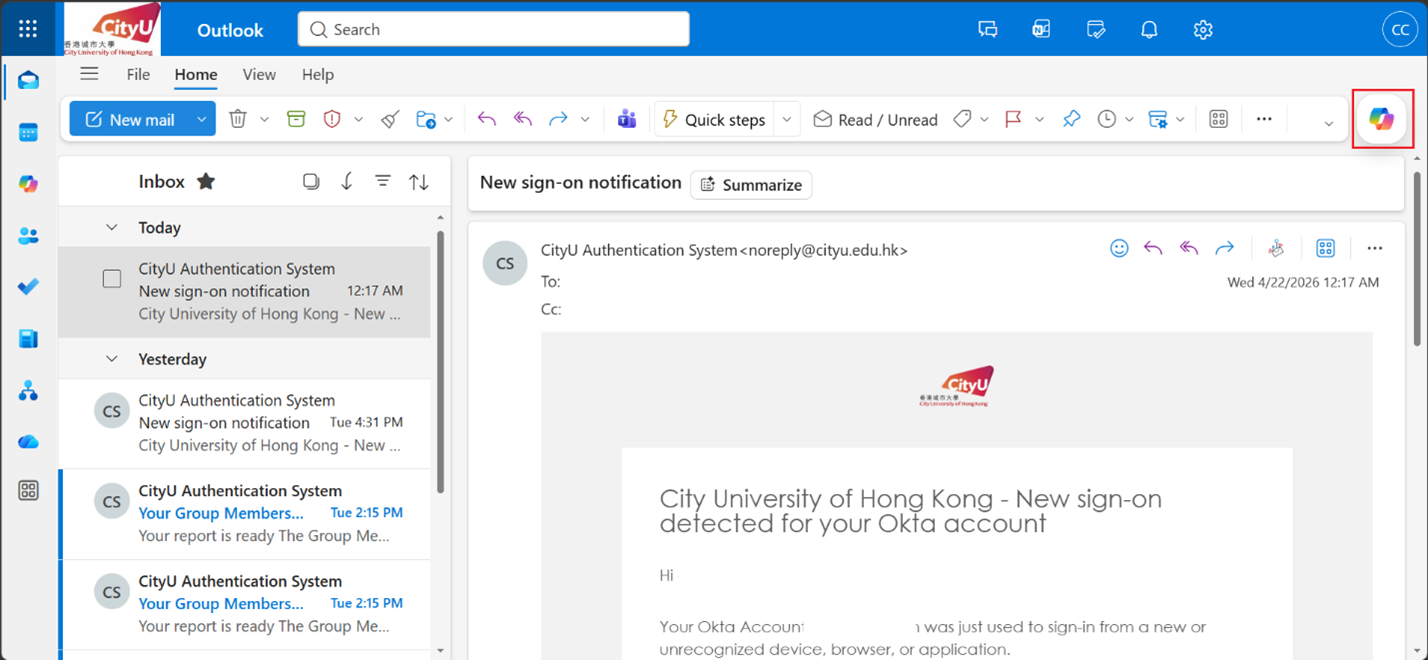
Task: Click the Copilot icon in the ribbon
Action: [1382, 119]
